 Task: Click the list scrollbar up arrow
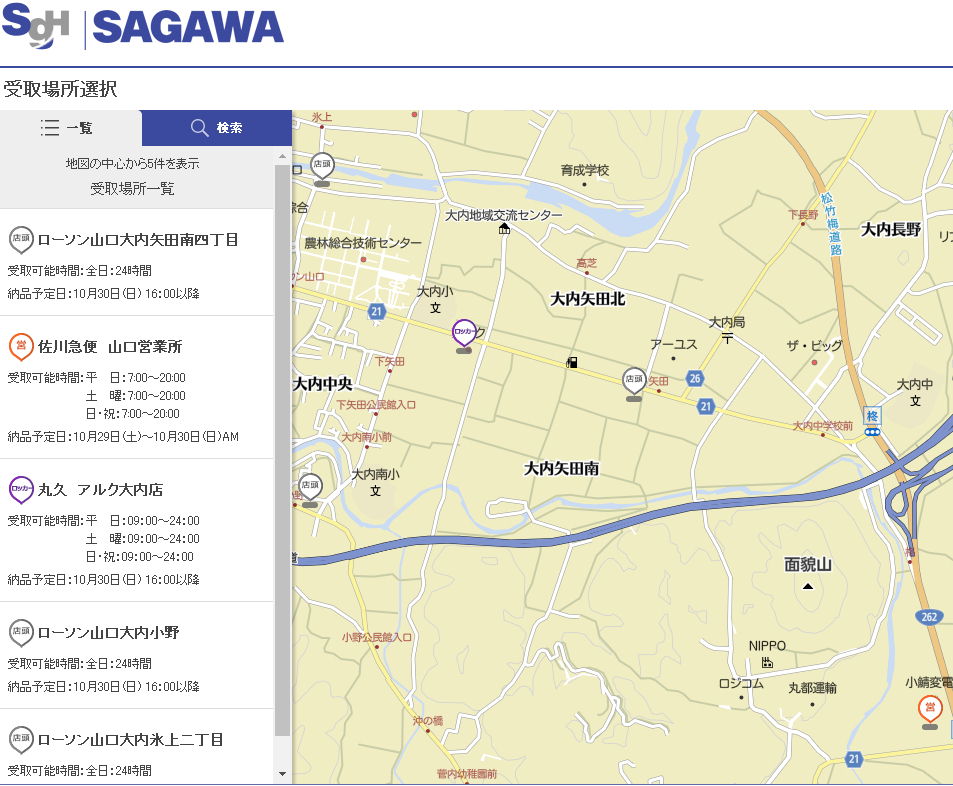click(283, 157)
